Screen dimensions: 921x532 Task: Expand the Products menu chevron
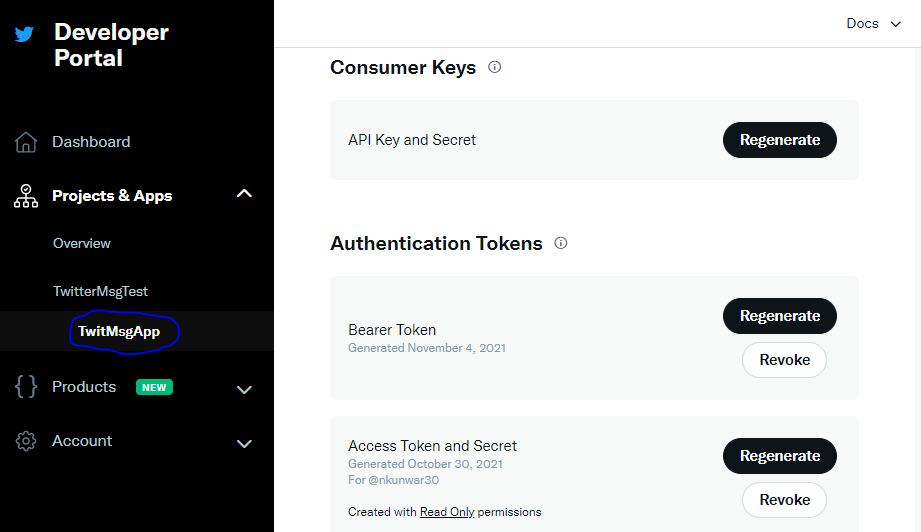[x=244, y=389]
